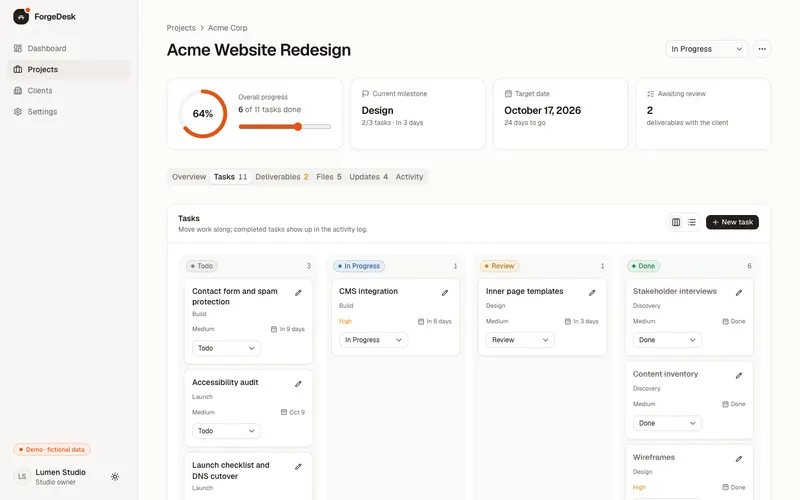The width and height of the screenshot is (800, 500).
Task: Edit the Content inventory task
Action: pyautogui.click(x=739, y=376)
